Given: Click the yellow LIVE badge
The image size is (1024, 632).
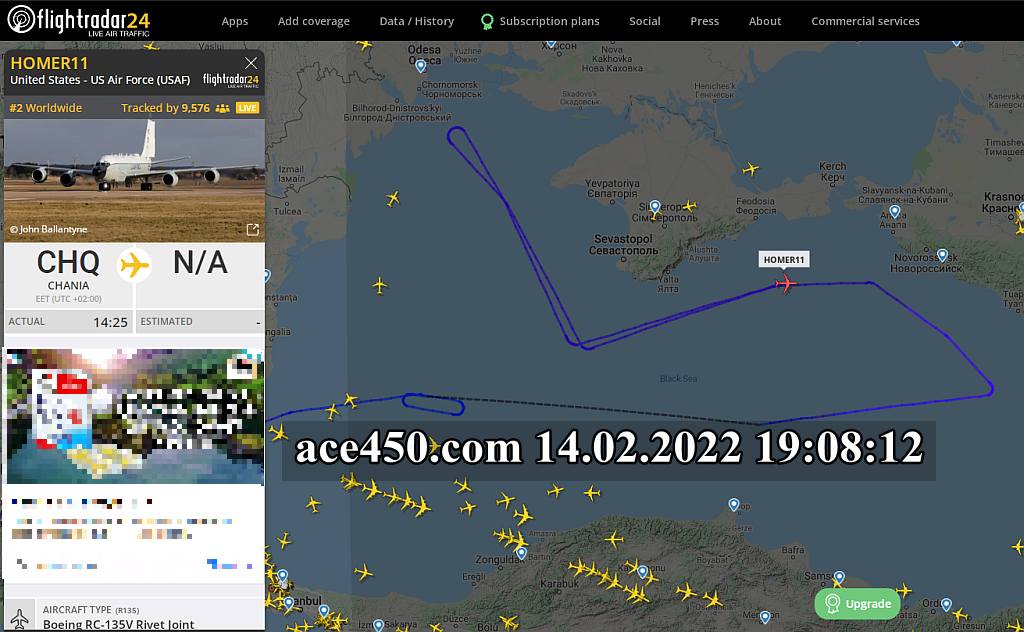Looking at the screenshot, I should pos(247,108).
